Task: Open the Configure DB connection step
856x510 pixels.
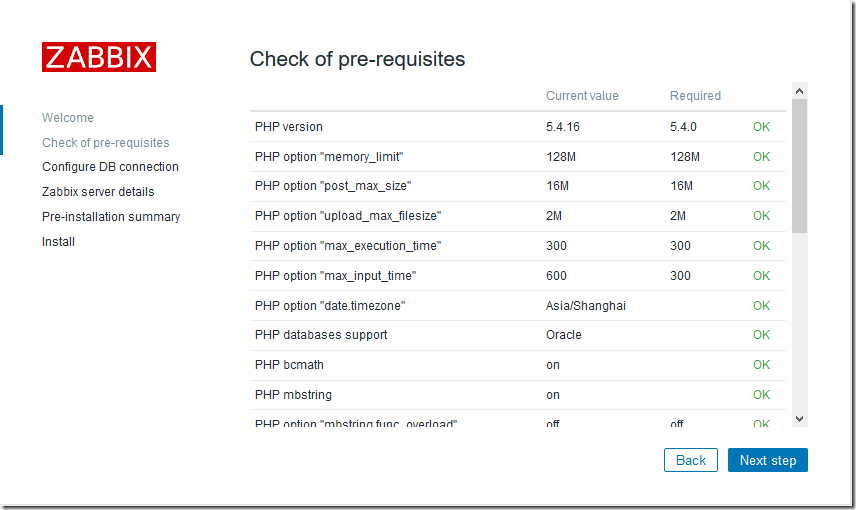Action: 110,167
